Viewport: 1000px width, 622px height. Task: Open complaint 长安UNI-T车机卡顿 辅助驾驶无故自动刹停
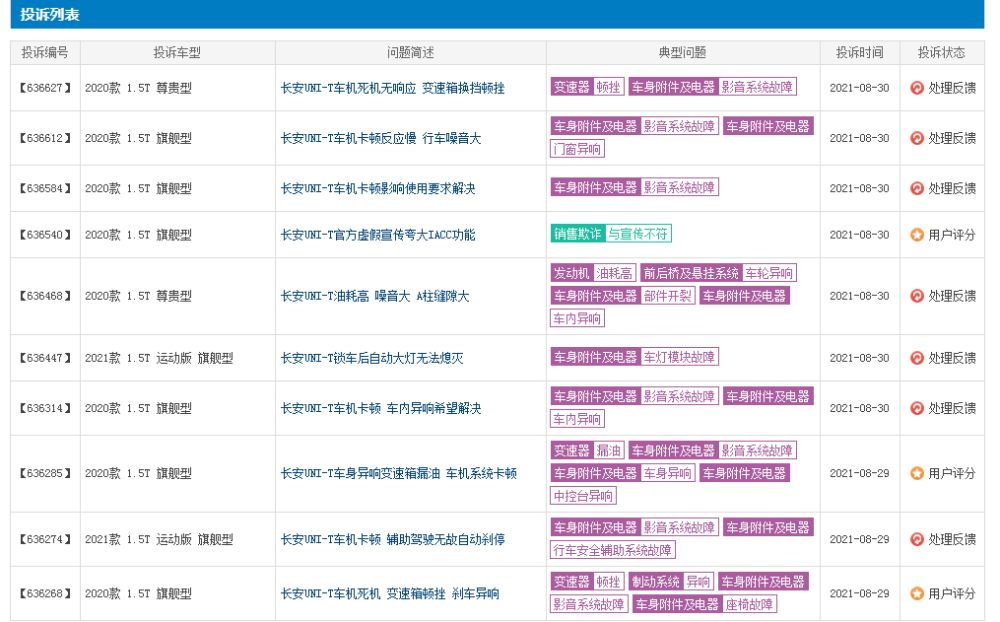pyautogui.click(x=392, y=539)
